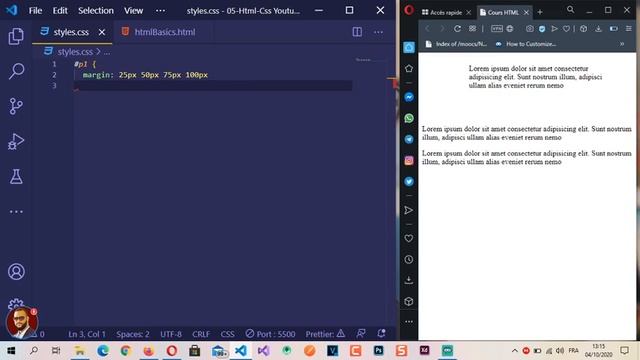Click the Opera snapshot camera icon
The height and width of the screenshot is (360, 640).
click(529, 29)
